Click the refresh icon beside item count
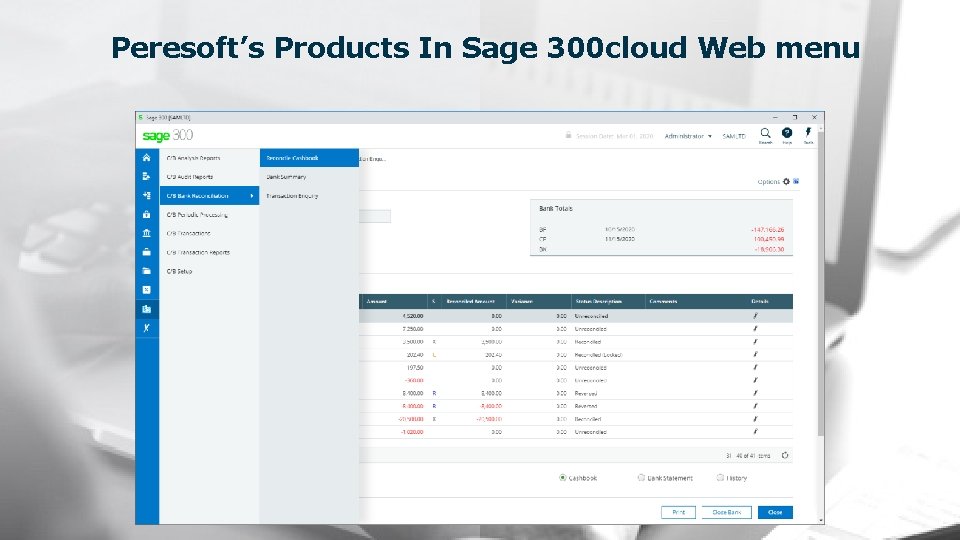This screenshot has height=540, width=960. click(785, 456)
